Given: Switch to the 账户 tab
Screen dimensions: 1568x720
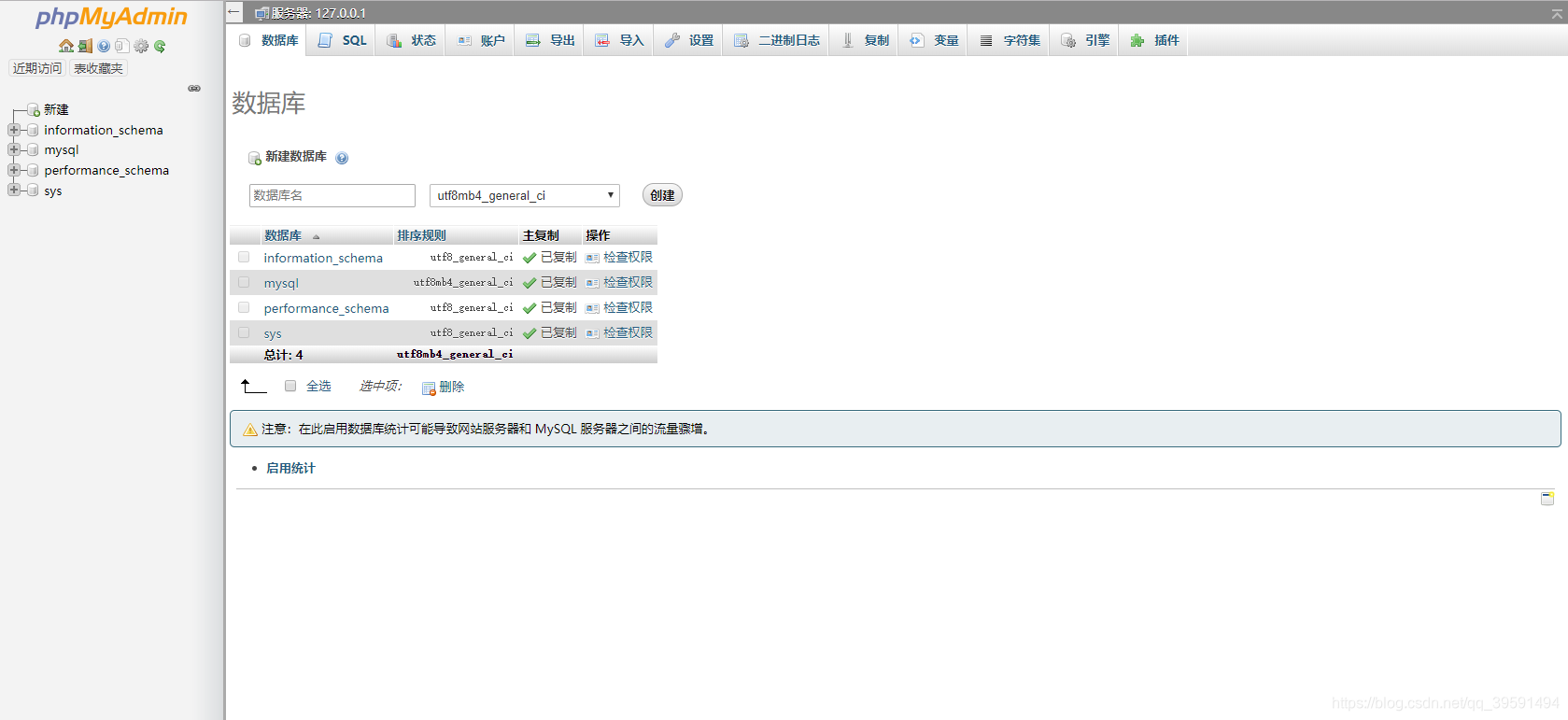Looking at the screenshot, I should click(481, 40).
